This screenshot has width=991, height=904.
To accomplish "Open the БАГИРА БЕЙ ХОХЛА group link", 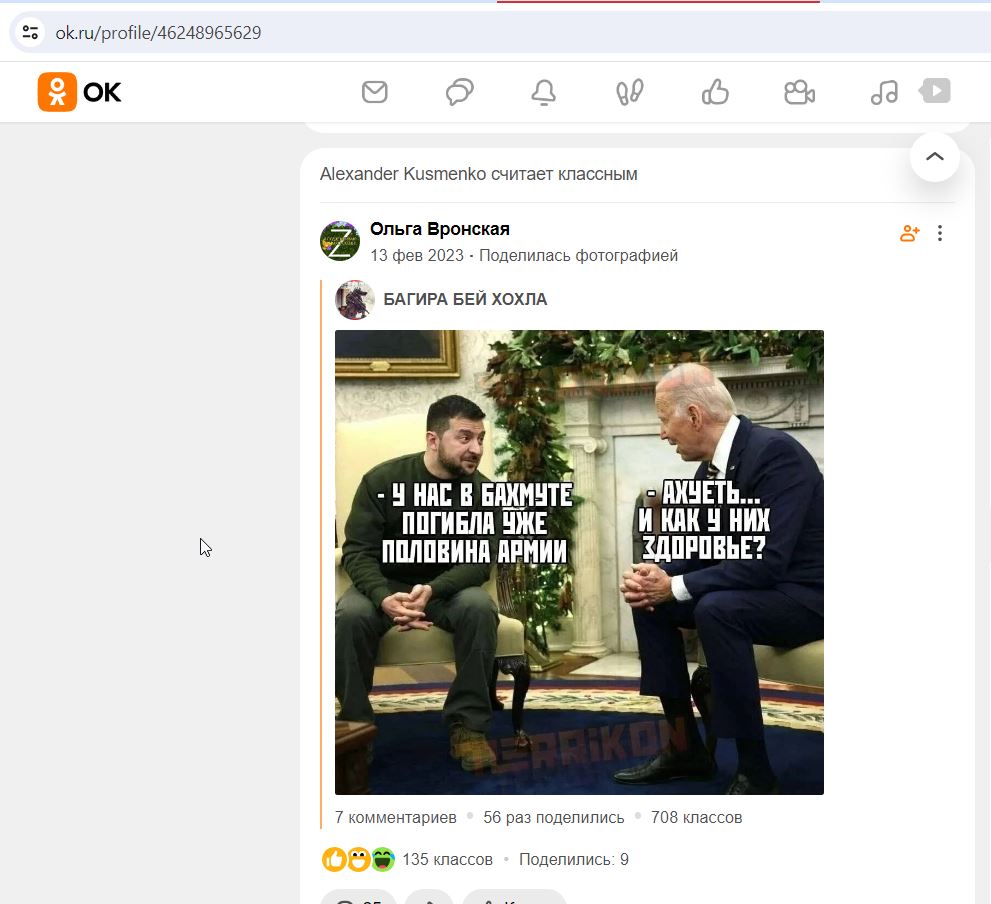I will tap(465, 299).
